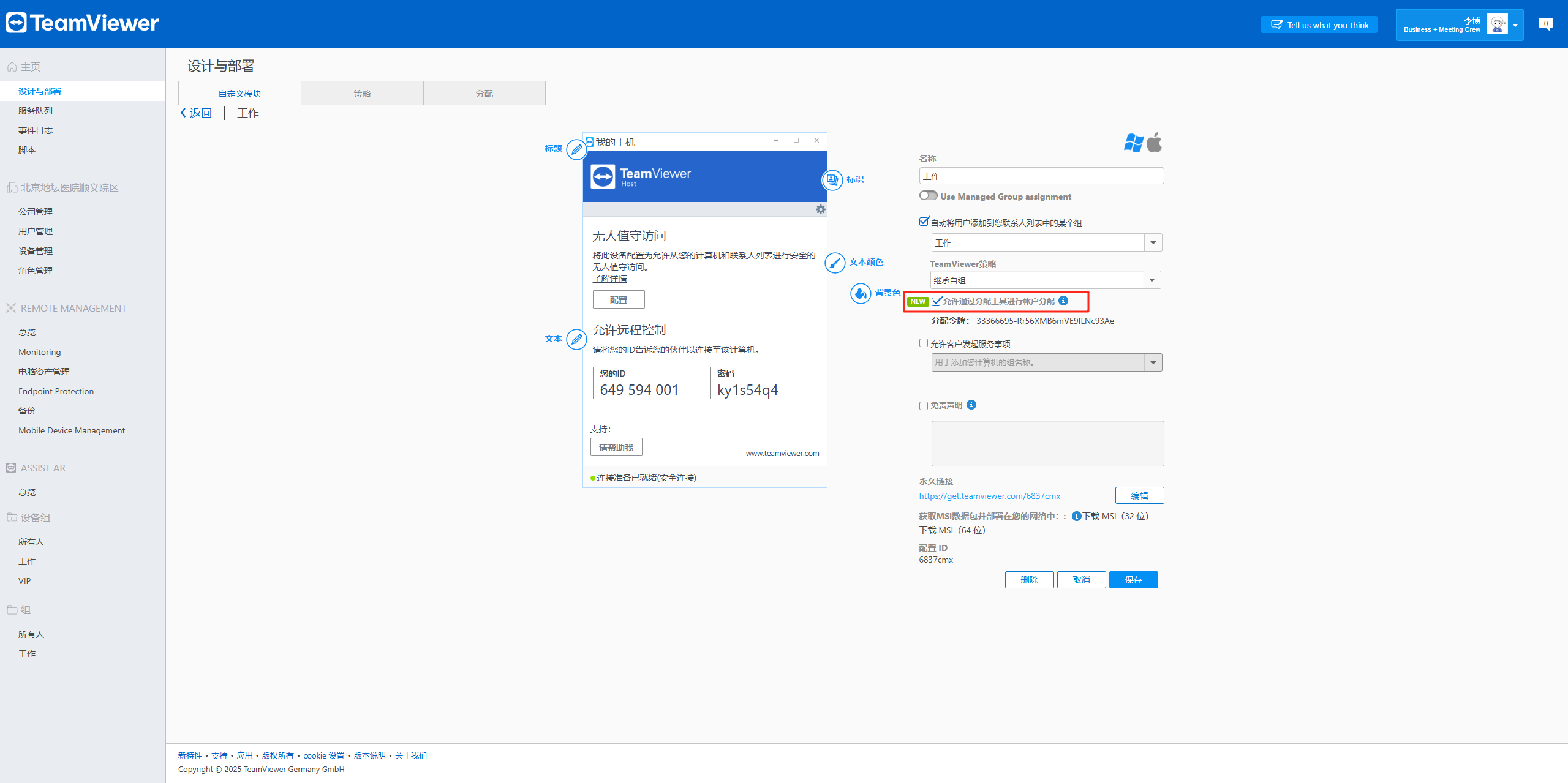Screen dimensions: 1568x783
Task: Click the 文本 text pencil edit icon
Action: 576,339
